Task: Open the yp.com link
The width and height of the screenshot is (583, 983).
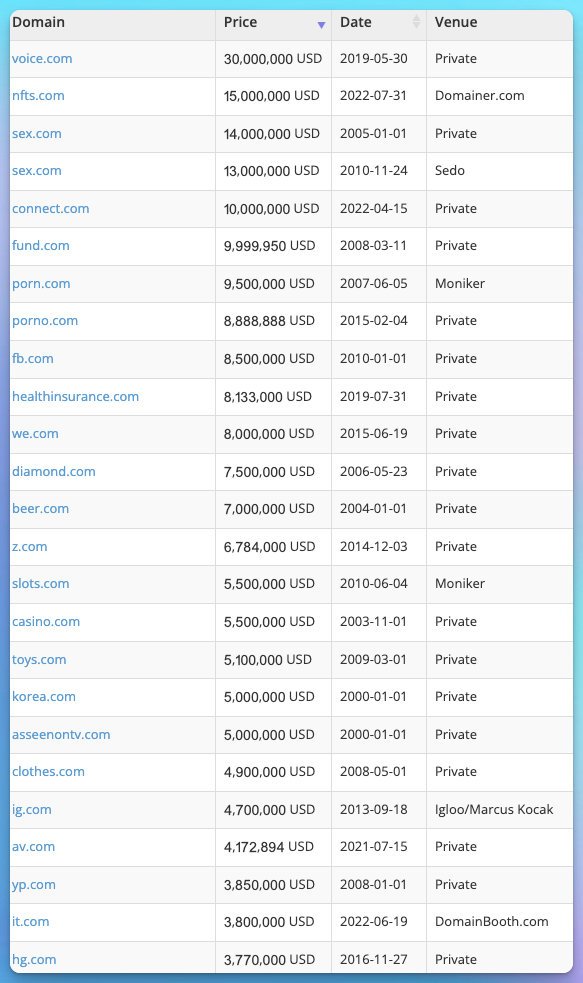Action: pos(34,885)
